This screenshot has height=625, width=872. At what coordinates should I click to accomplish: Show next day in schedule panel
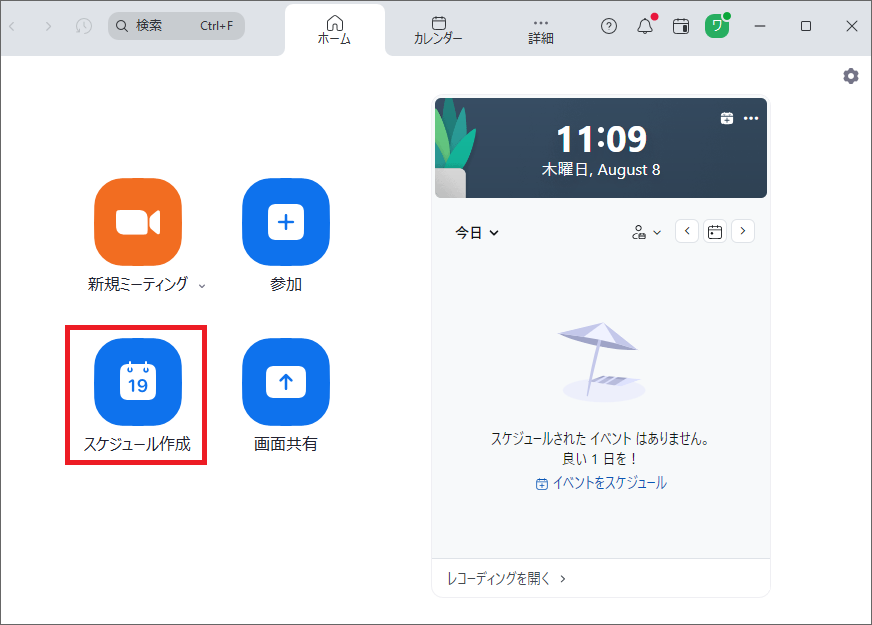(743, 231)
